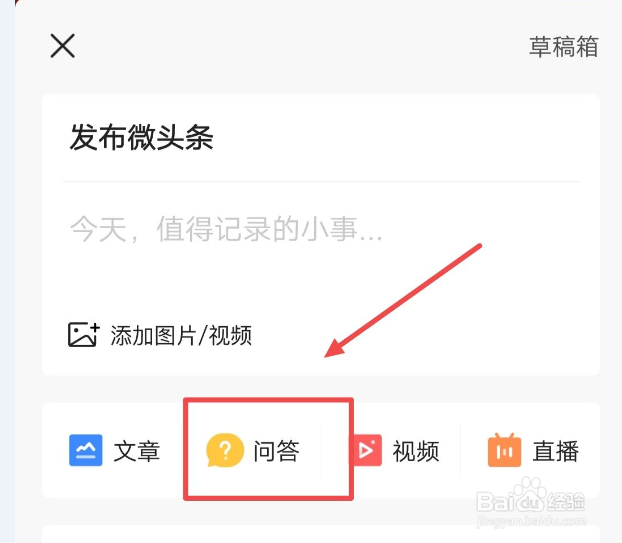Click the divider line under 发布微头条
The width and height of the screenshot is (622, 543).
click(321, 182)
